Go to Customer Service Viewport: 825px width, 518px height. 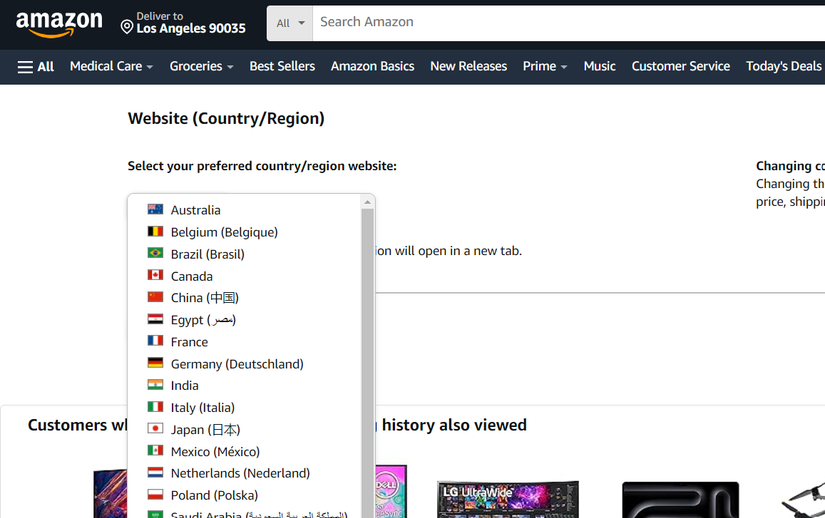click(x=680, y=67)
